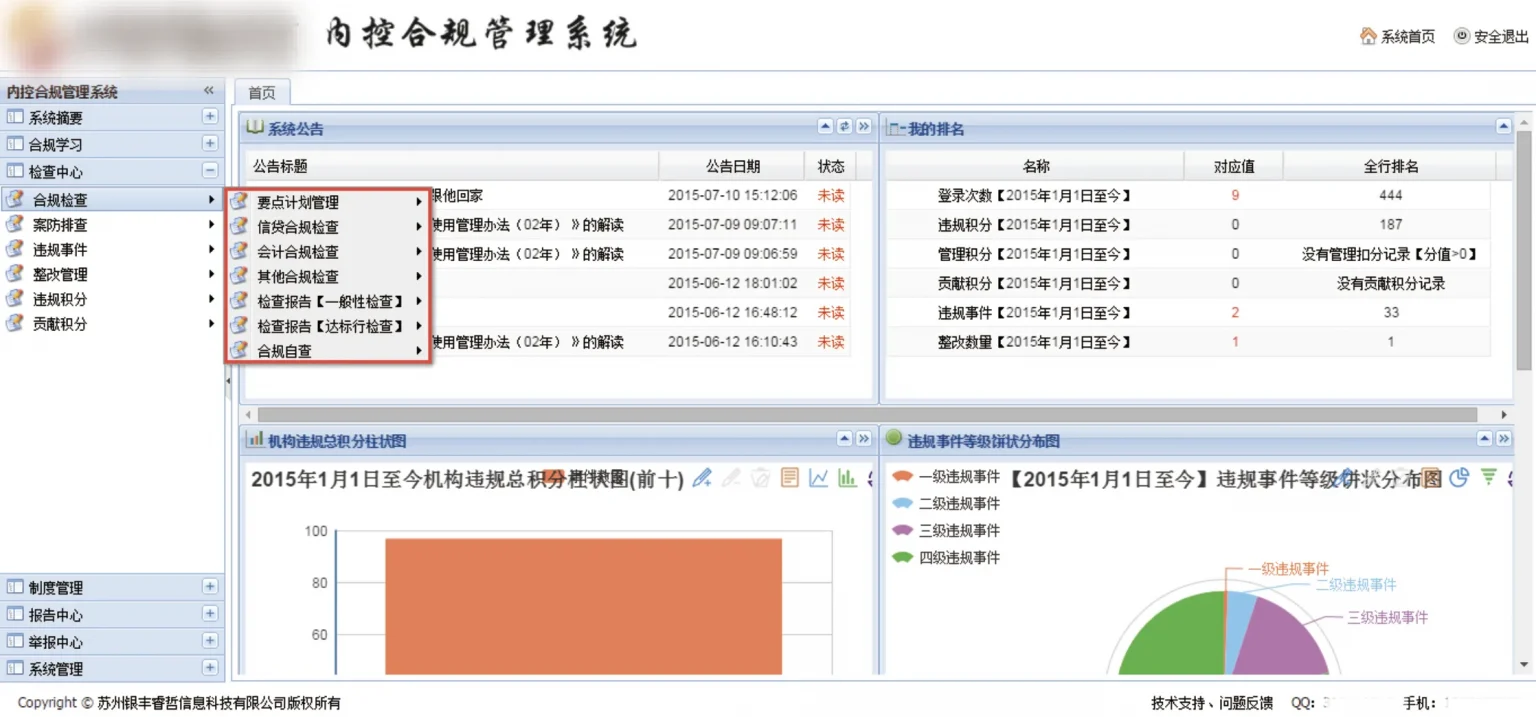Open 信贷合规检查 submenu item
Image resolution: width=1536 pixels, height=717 pixels.
[x=298, y=227]
